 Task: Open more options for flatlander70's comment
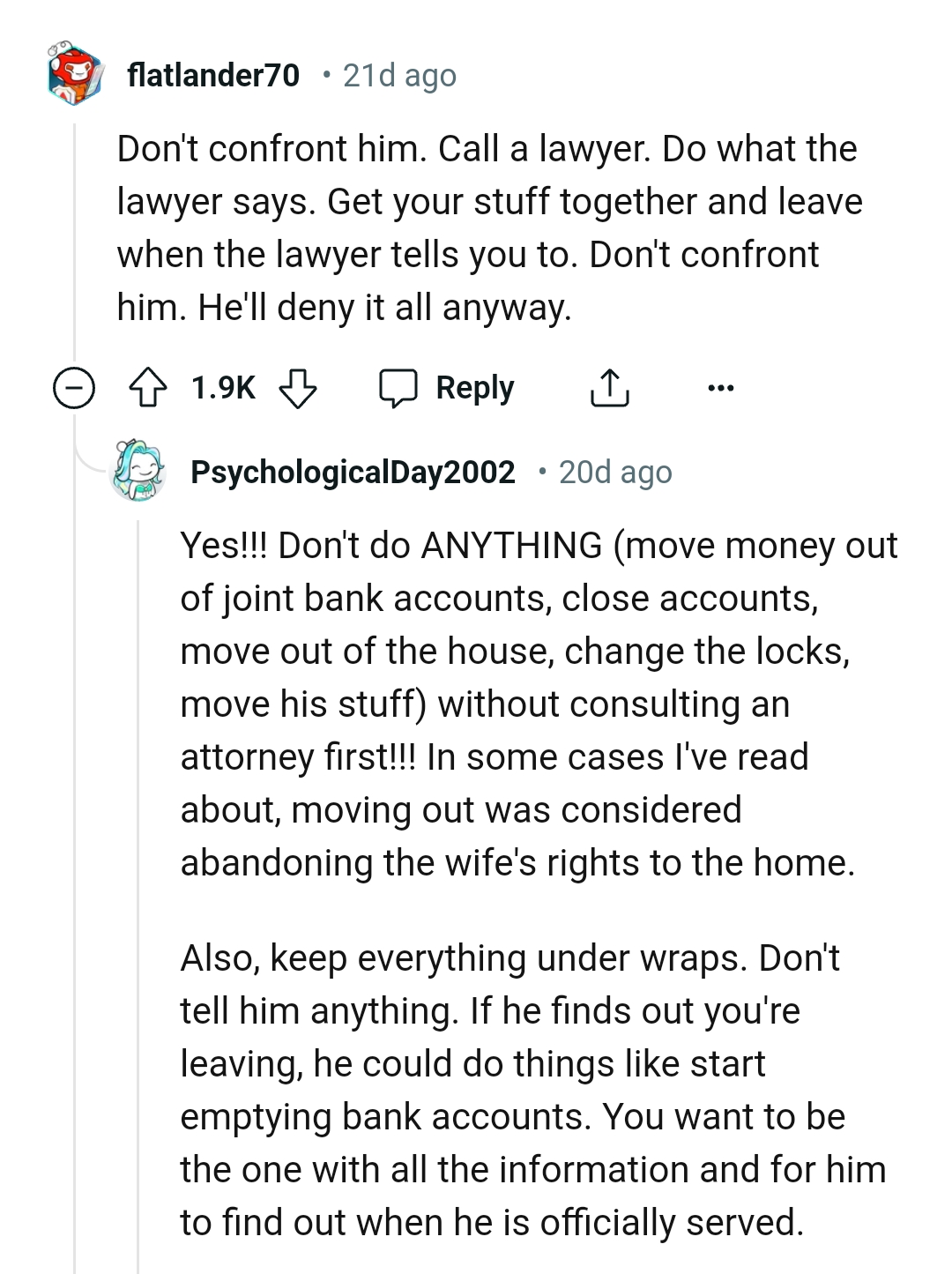(721, 388)
